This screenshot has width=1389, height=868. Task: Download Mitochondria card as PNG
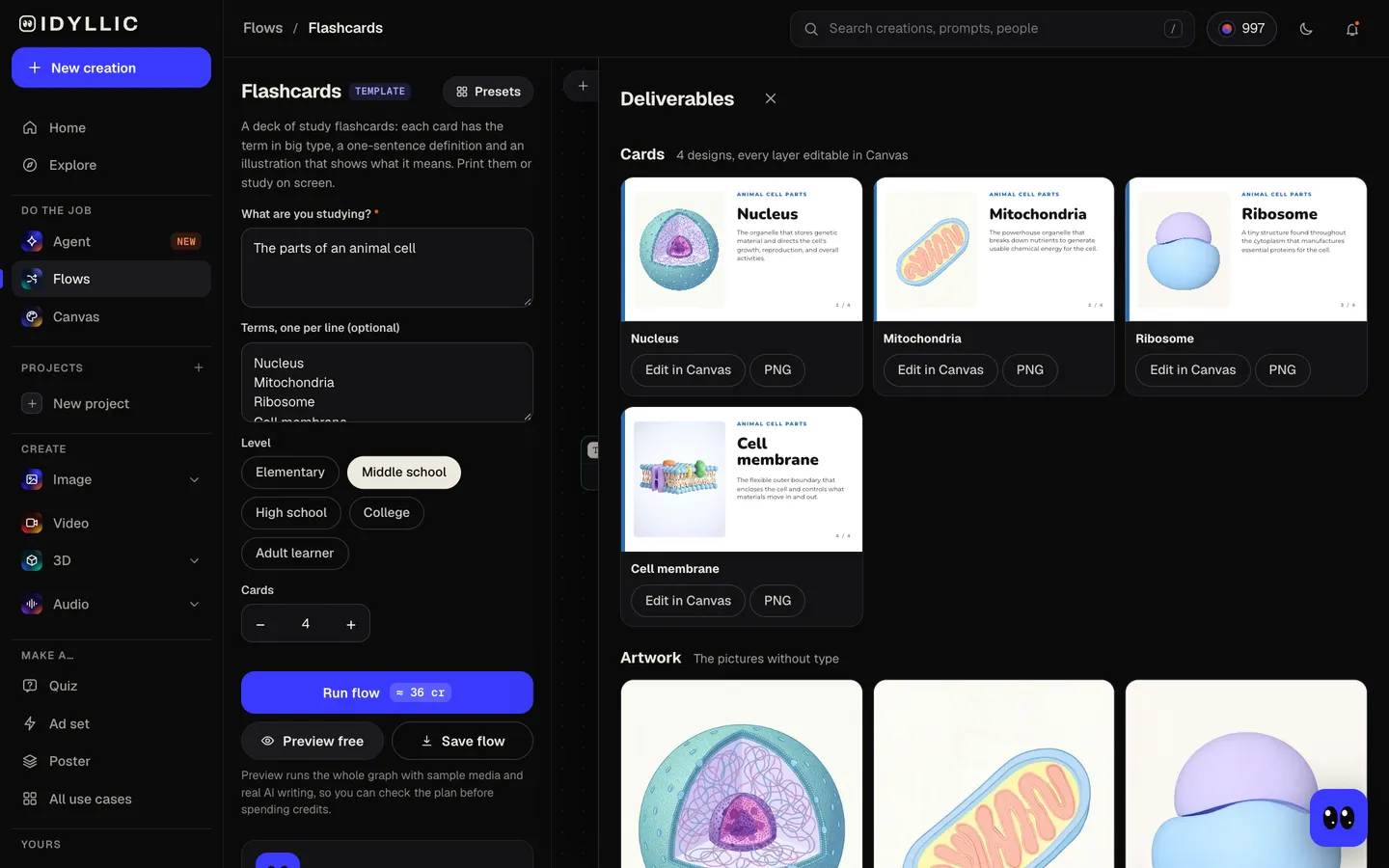point(1029,369)
